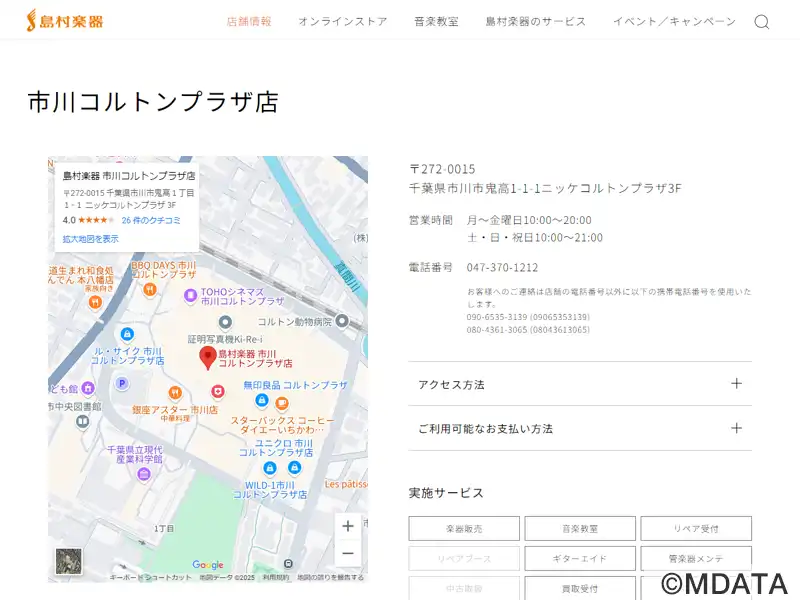Image resolution: width=800 pixels, height=600 pixels.
Task: Click the 管楽器メンテ service button
Action: pos(696,559)
